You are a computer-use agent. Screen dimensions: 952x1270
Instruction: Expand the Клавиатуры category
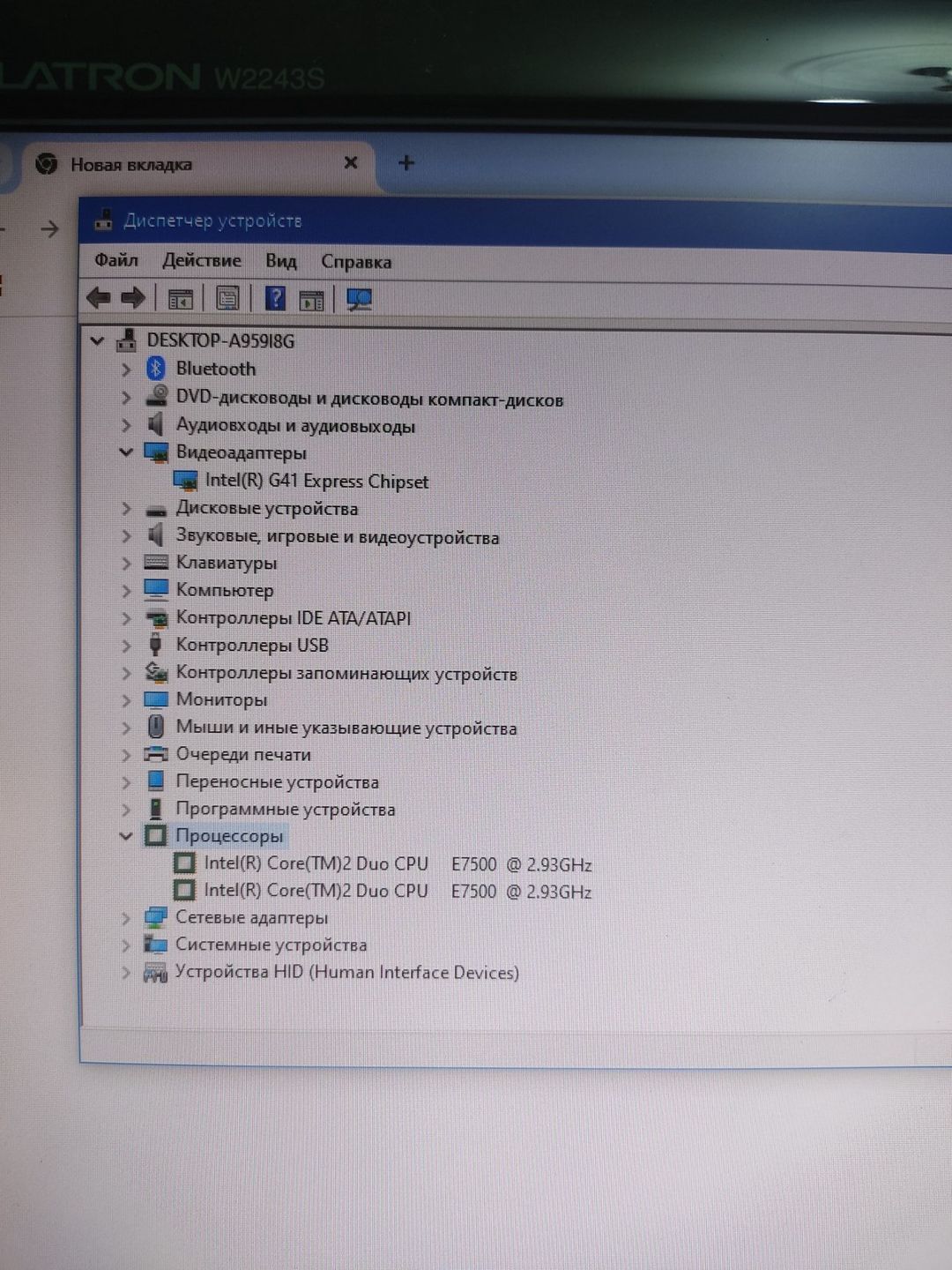(126, 563)
